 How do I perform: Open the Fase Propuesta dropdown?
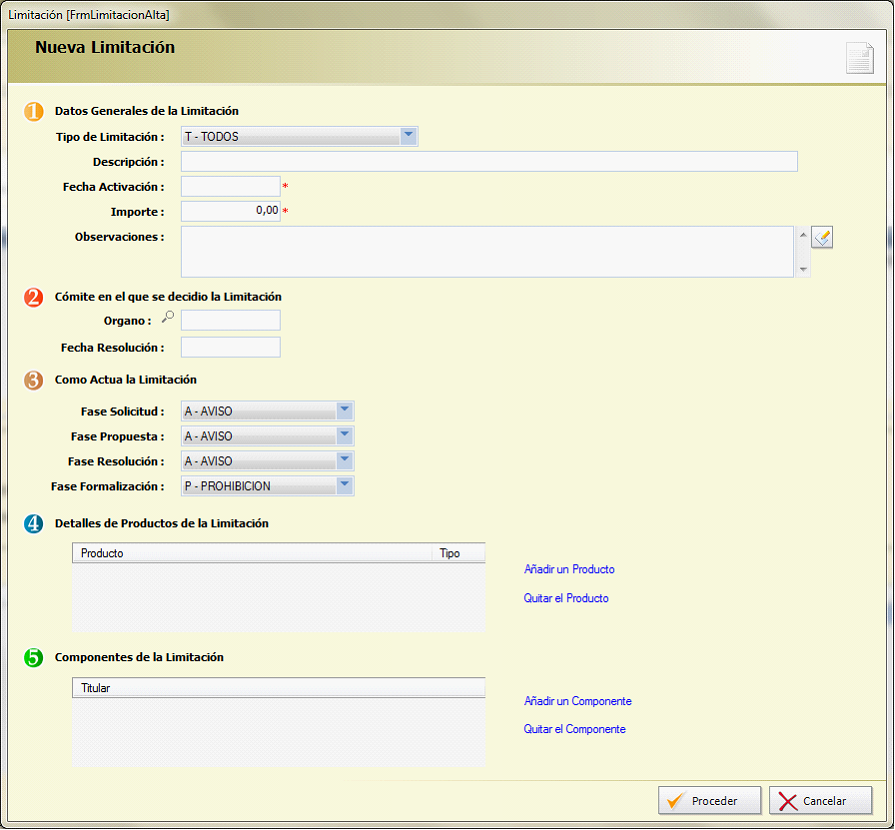click(x=344, y=436)
